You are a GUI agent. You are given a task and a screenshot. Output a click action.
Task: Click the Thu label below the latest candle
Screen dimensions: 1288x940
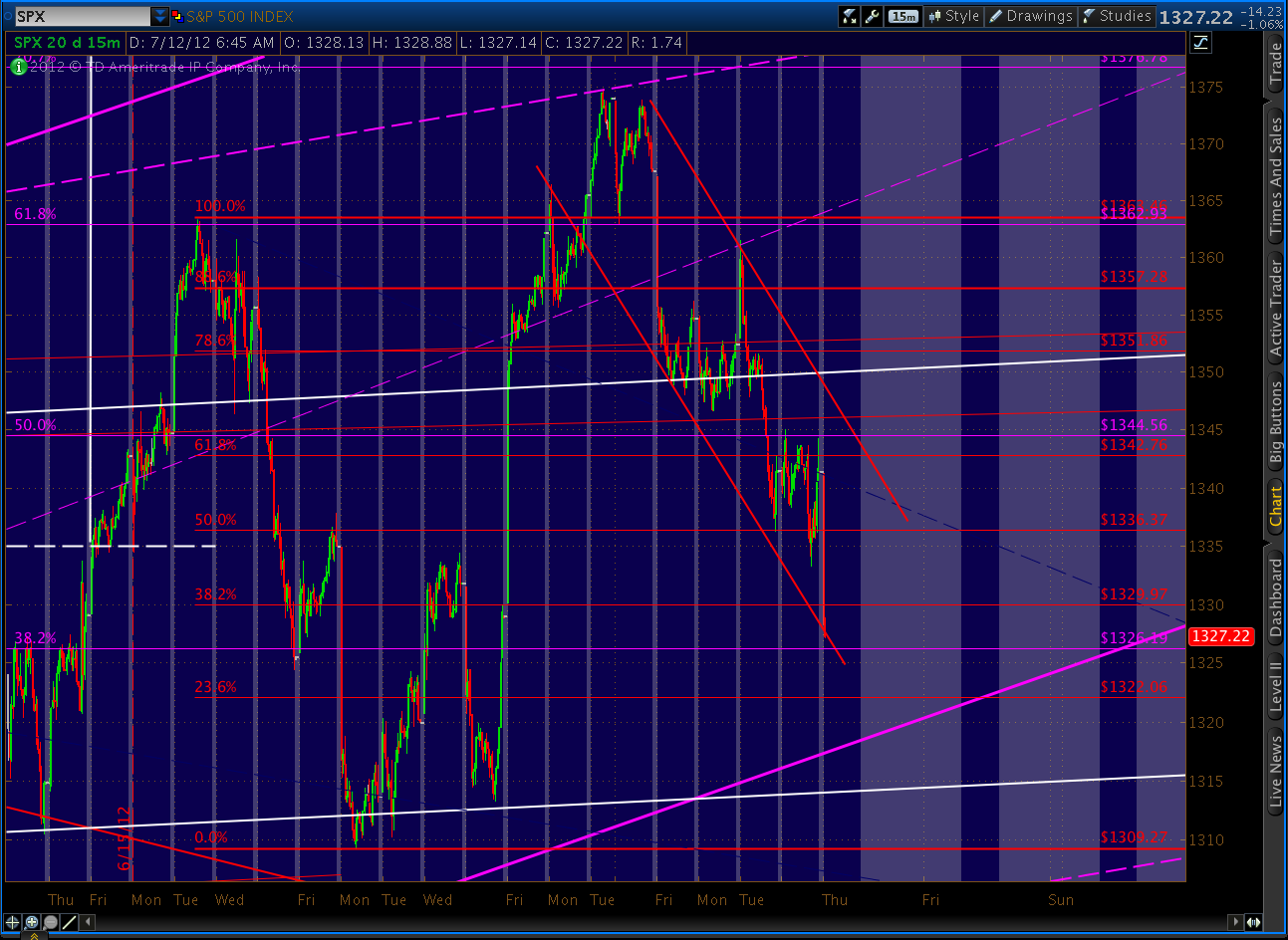click(x=835, y=900)
